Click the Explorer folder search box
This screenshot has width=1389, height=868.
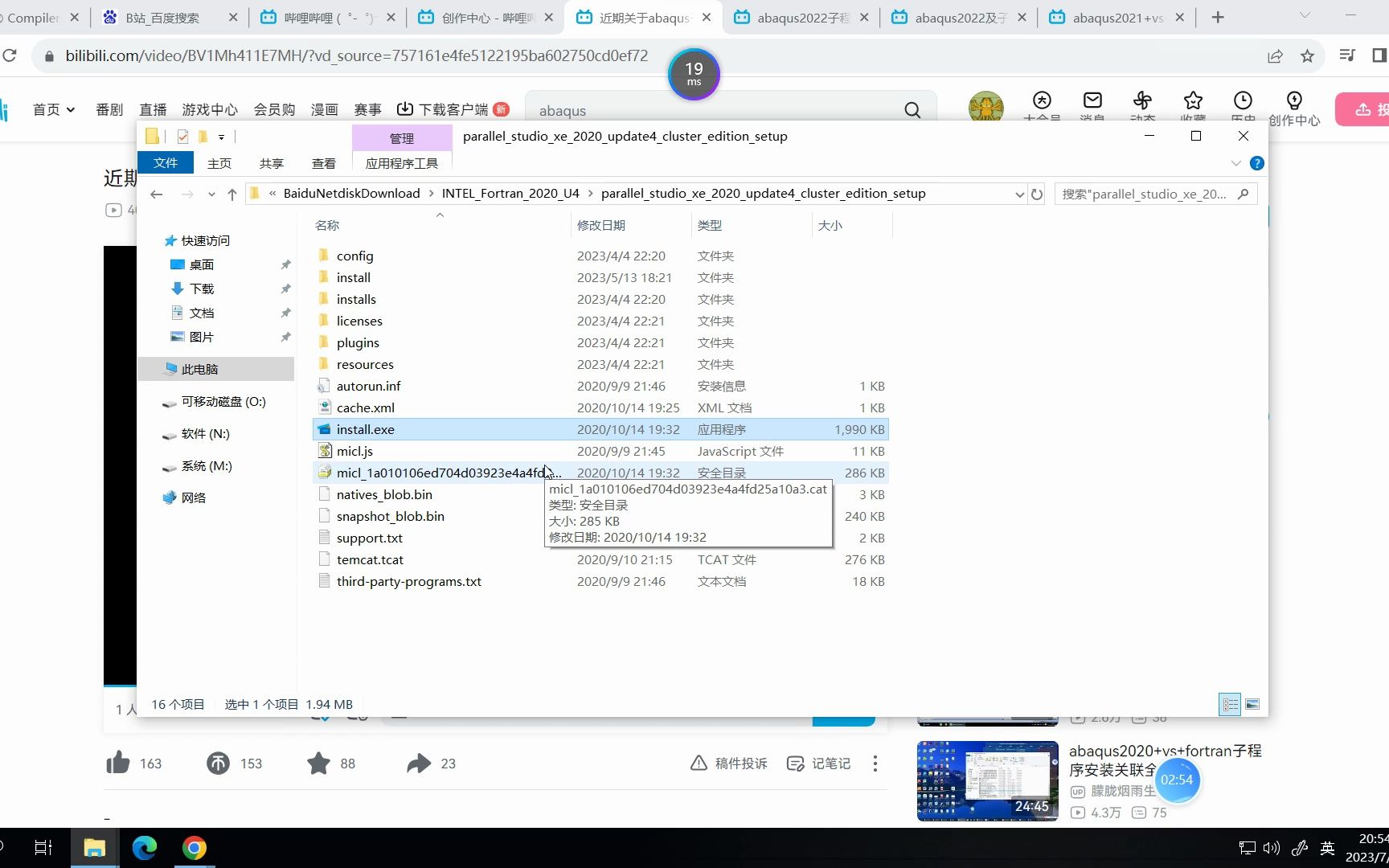click(1155, 194)
